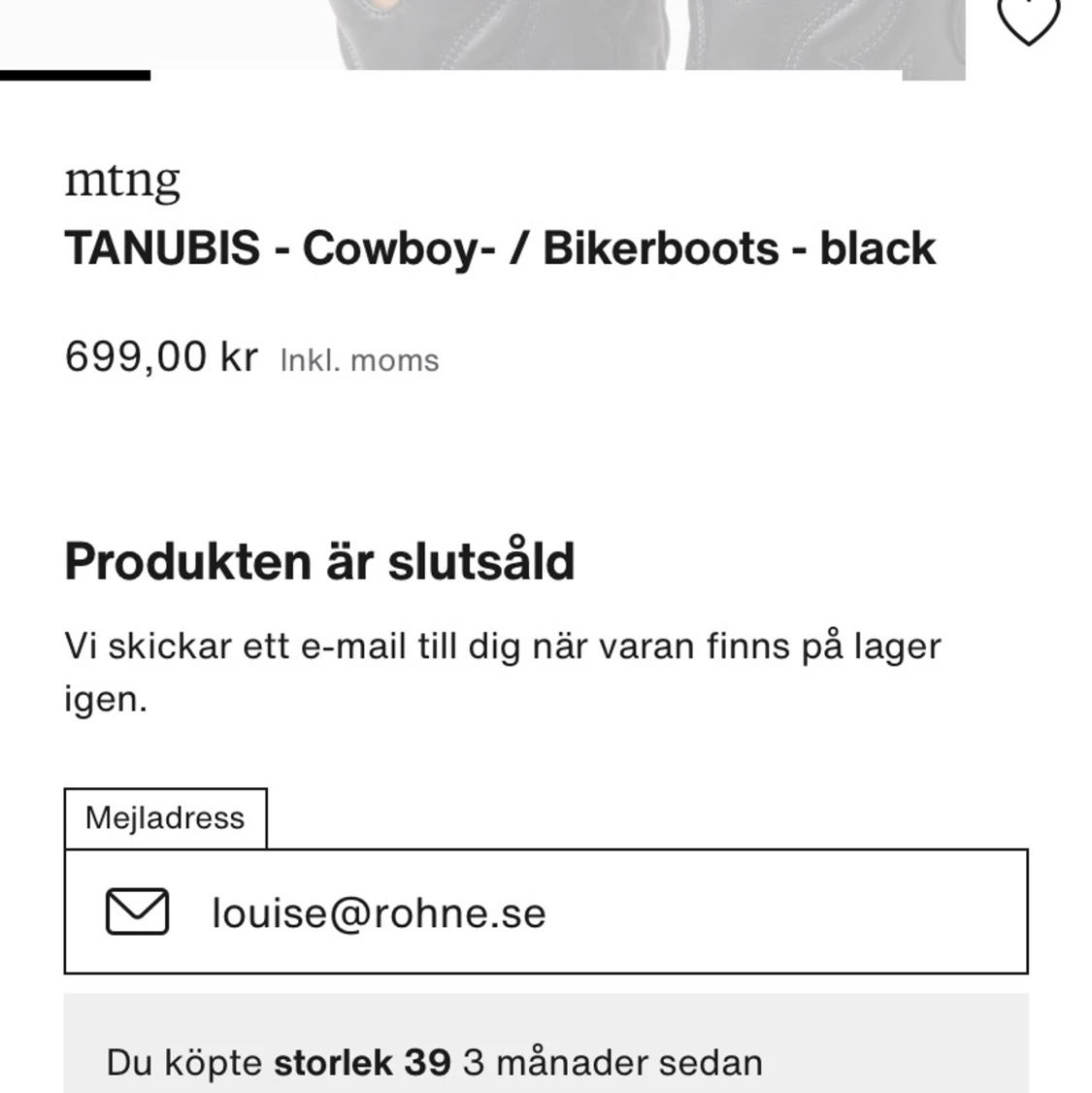
Task: Click the 3 månader sedan text
Action: [x=612, y=1063]
